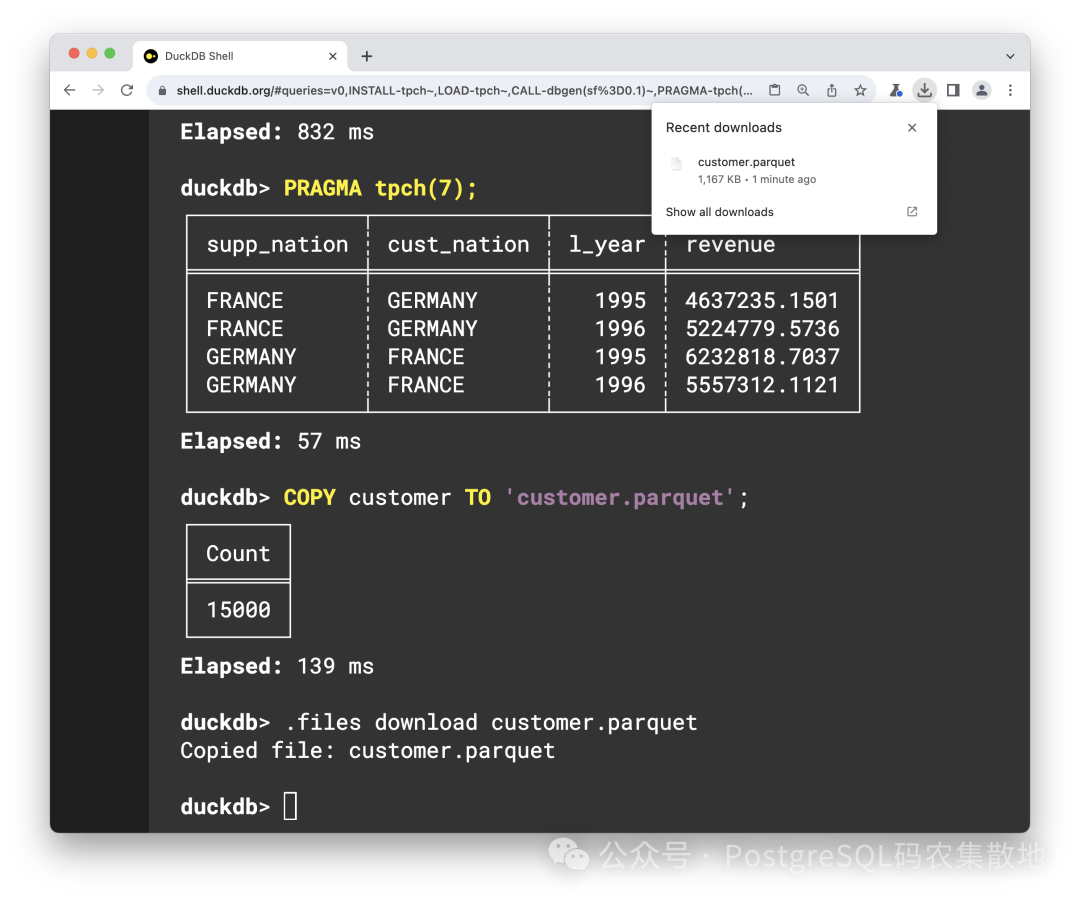Bookmark the page via the star icon
Viewport: 1080px width, 899px height.
(860, 89)
